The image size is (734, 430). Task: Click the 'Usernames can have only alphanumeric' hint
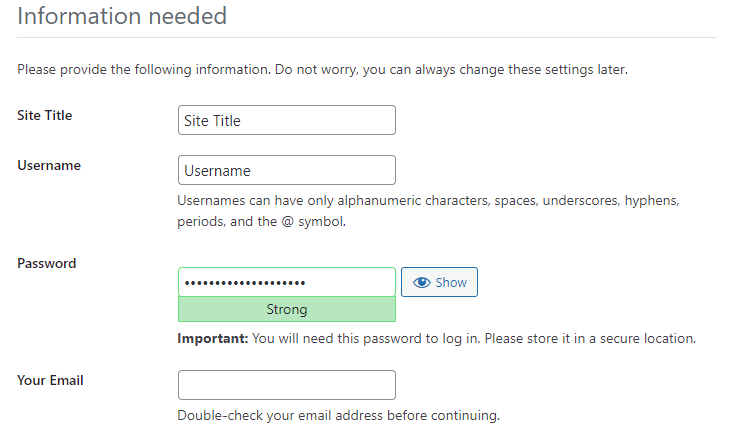[428, 201]
